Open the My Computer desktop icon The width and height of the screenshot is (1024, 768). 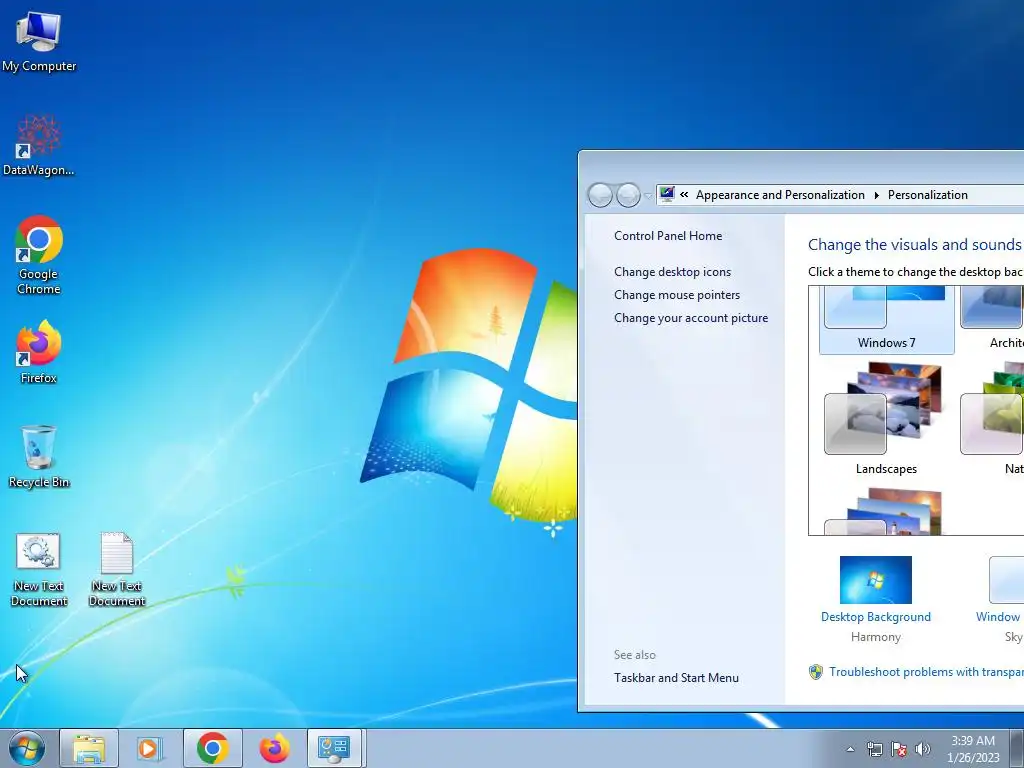pos(39,42)
